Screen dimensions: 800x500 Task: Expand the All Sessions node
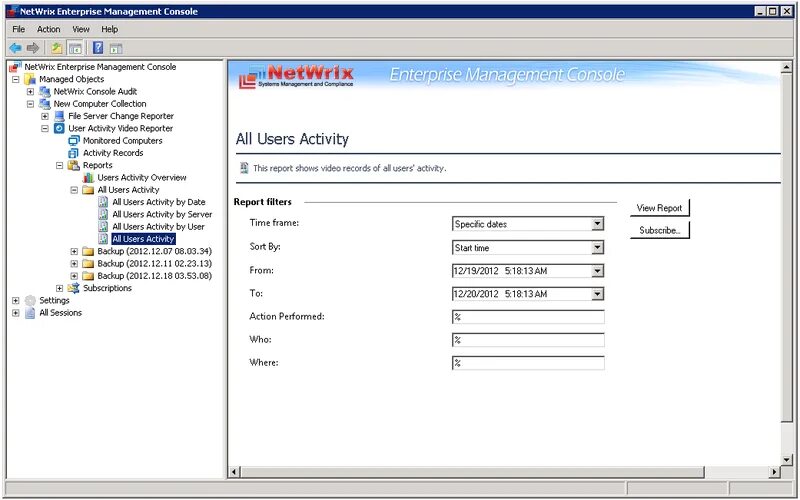16,313
